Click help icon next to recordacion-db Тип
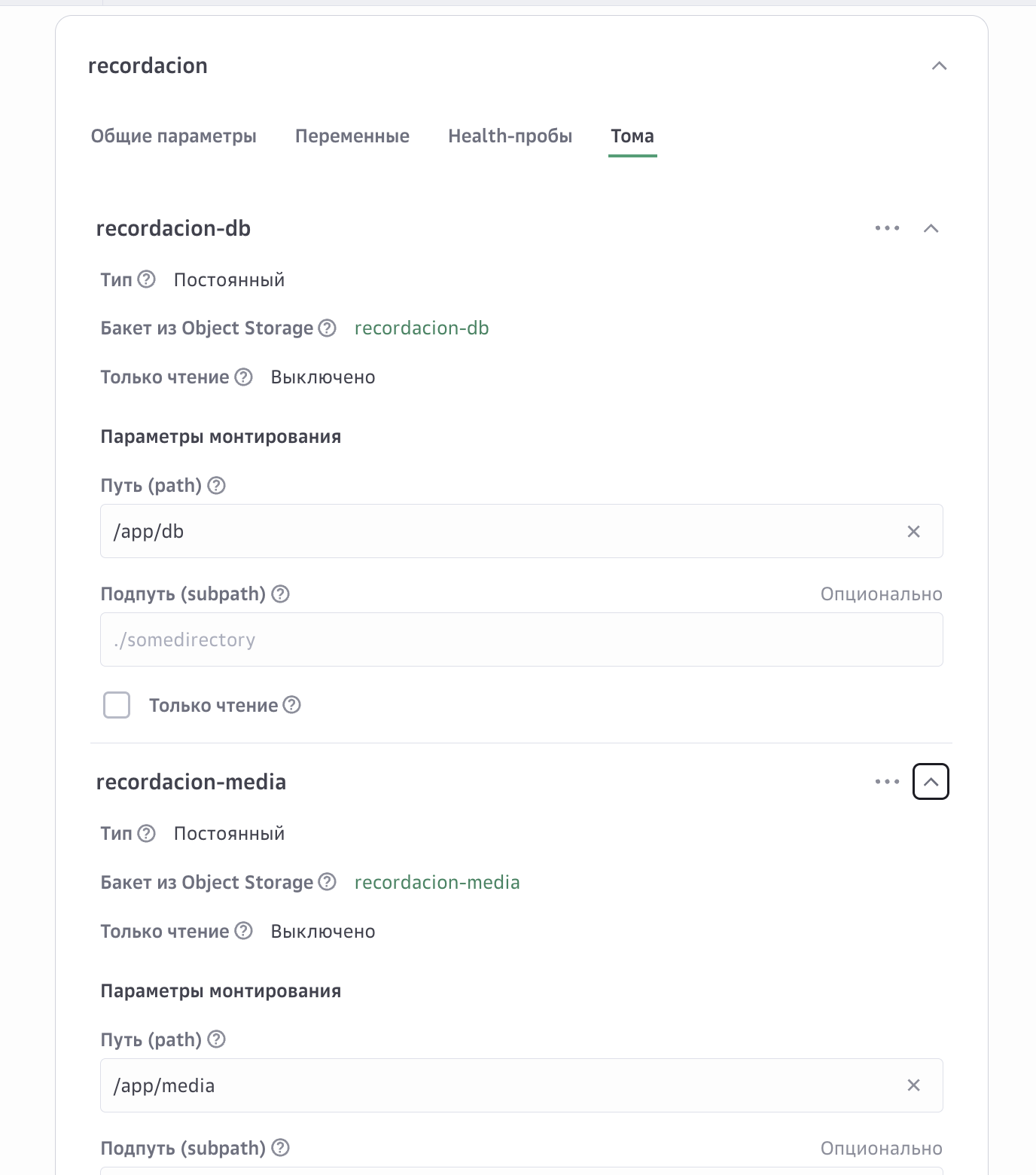The height and width of the screenshot is (1175, 1036). click(x=147, y=279)
